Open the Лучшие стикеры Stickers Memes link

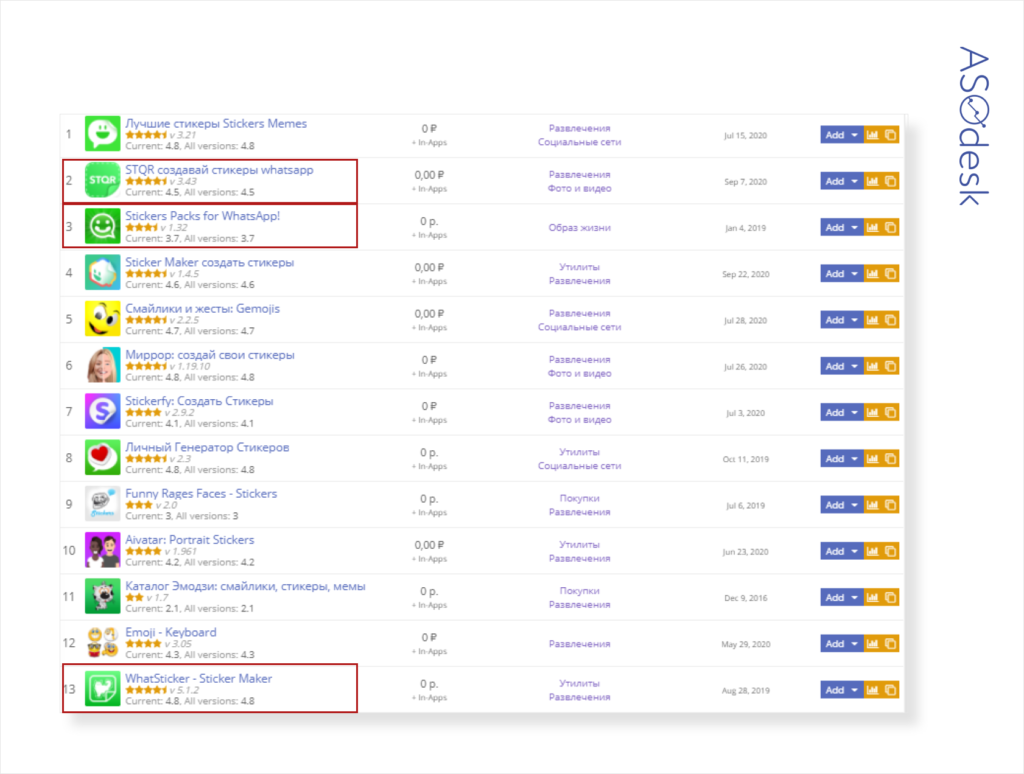click(x=216, y=123)
